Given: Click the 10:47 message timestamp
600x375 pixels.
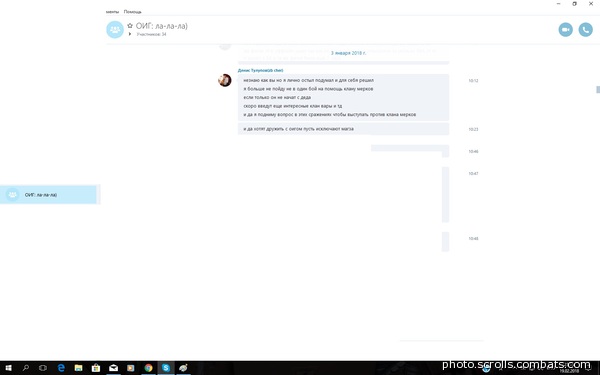Looking at the screenshot, I should (x=473, y=174).
